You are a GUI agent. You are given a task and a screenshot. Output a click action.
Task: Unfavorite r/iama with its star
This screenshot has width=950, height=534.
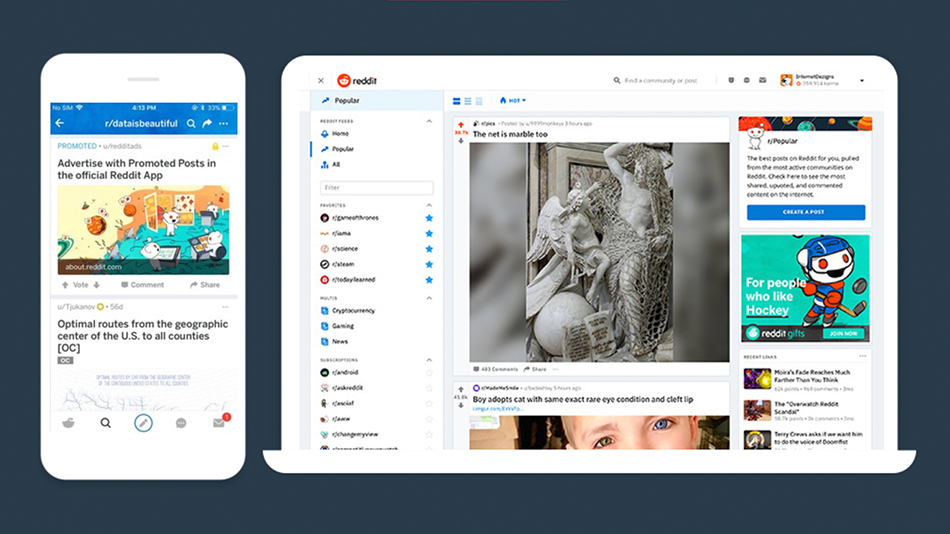[429, 233]
